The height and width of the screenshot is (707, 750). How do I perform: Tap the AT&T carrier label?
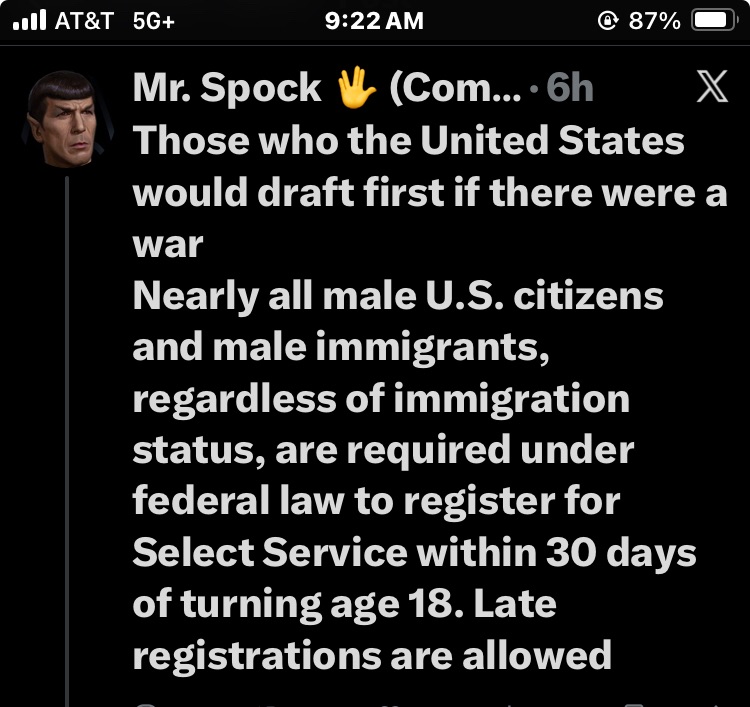tap(82, 21)
